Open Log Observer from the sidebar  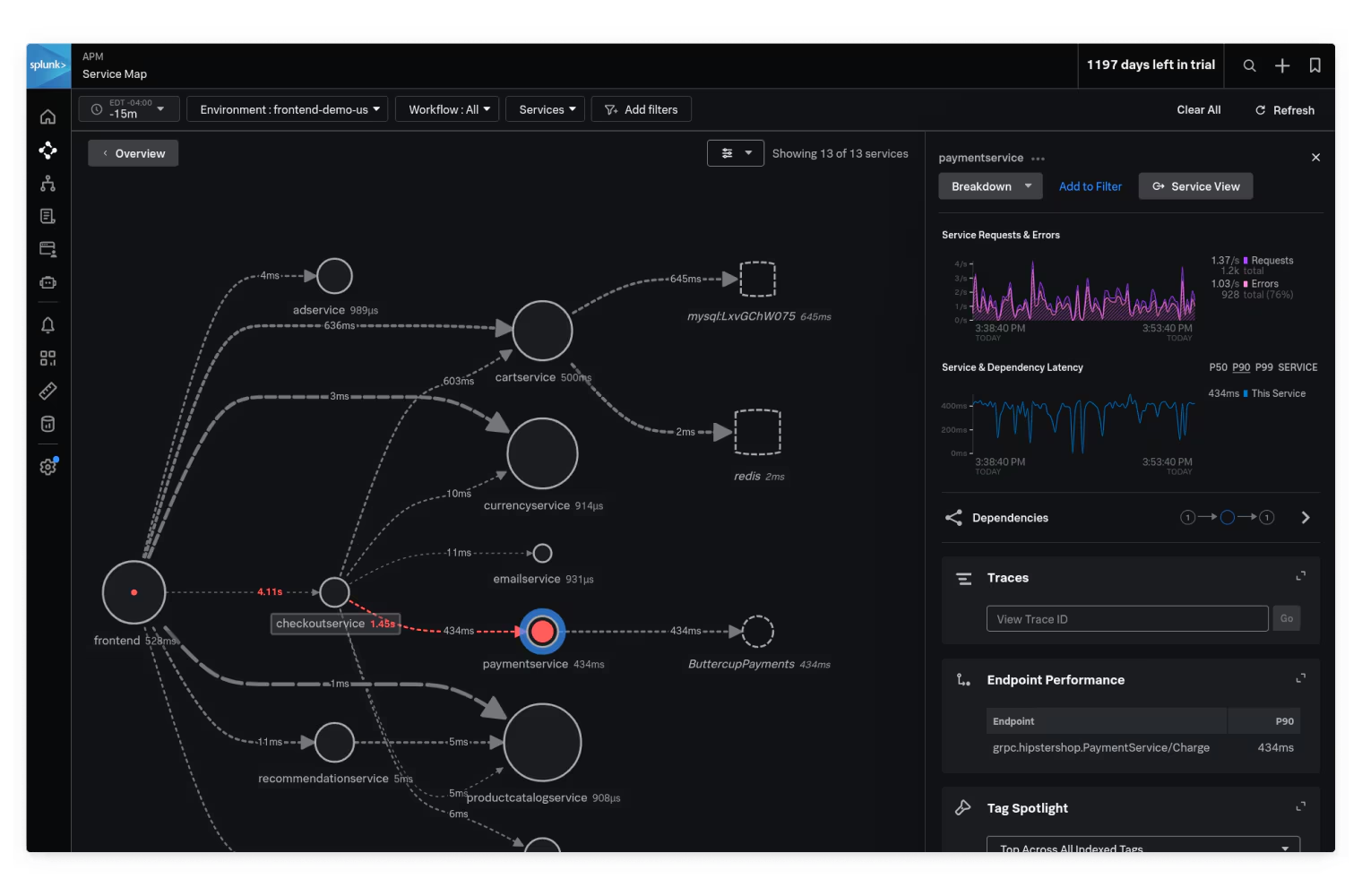pyautogui.click(x=47, y=215)
